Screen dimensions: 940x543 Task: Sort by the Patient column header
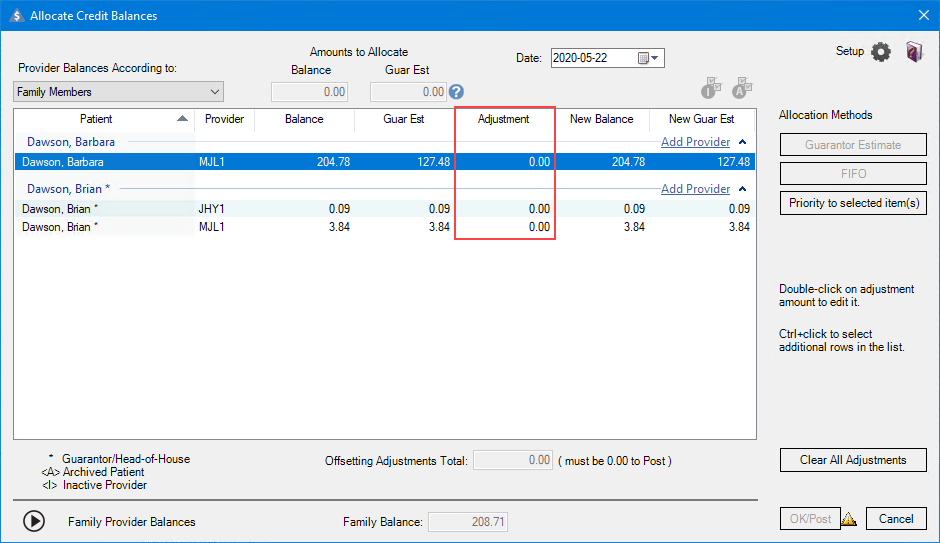(x=96, y=119)
